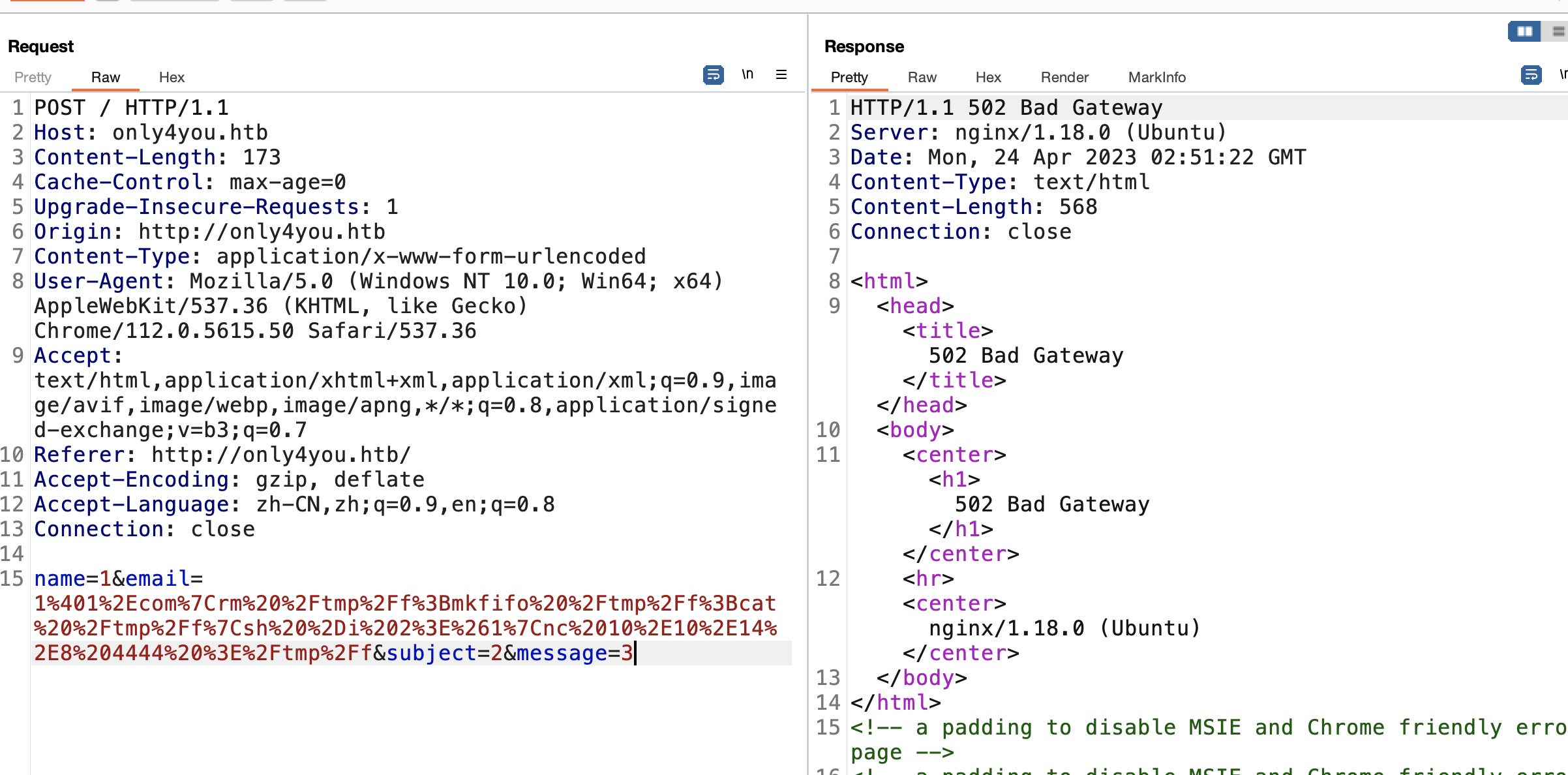1568x775 pixels.
Task: Toggle word wrap in the Request pane
Action: pyautogui.click(x=713, y=75)
